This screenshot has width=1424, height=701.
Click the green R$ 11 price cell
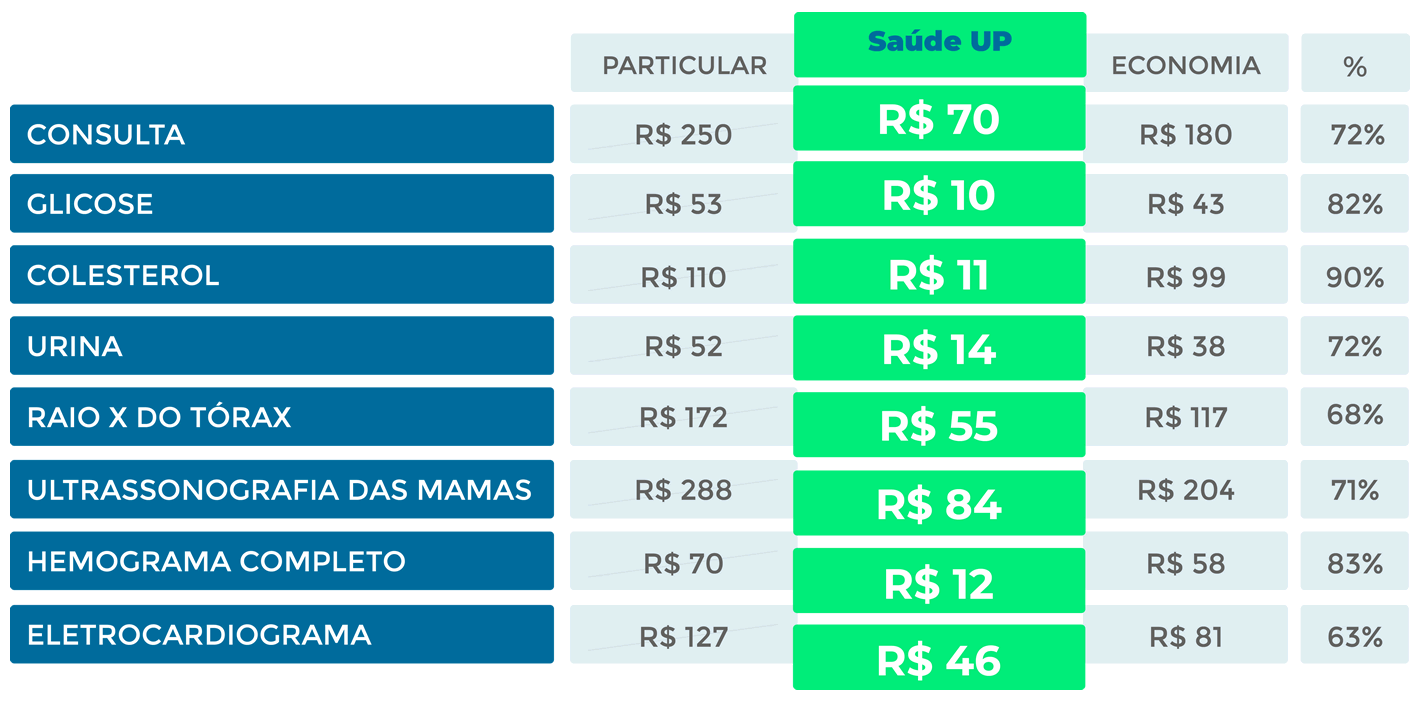coord(940,272)
